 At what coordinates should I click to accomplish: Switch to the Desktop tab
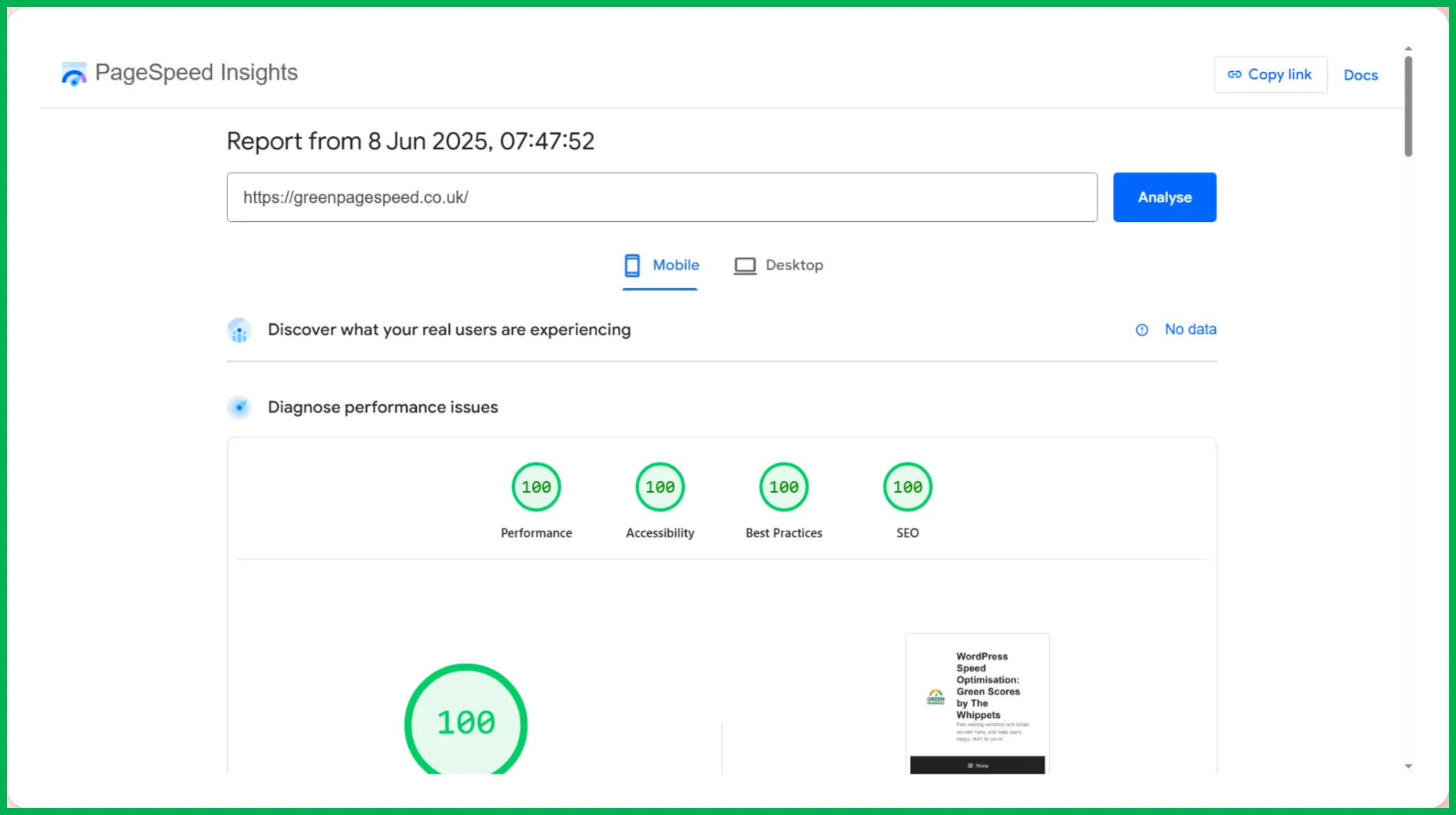778,266
